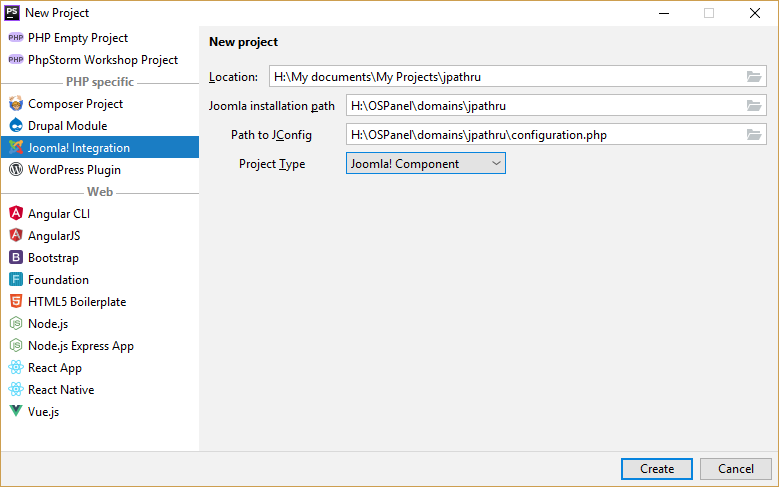Select the WordPress Plugin entry

[100, 169]
